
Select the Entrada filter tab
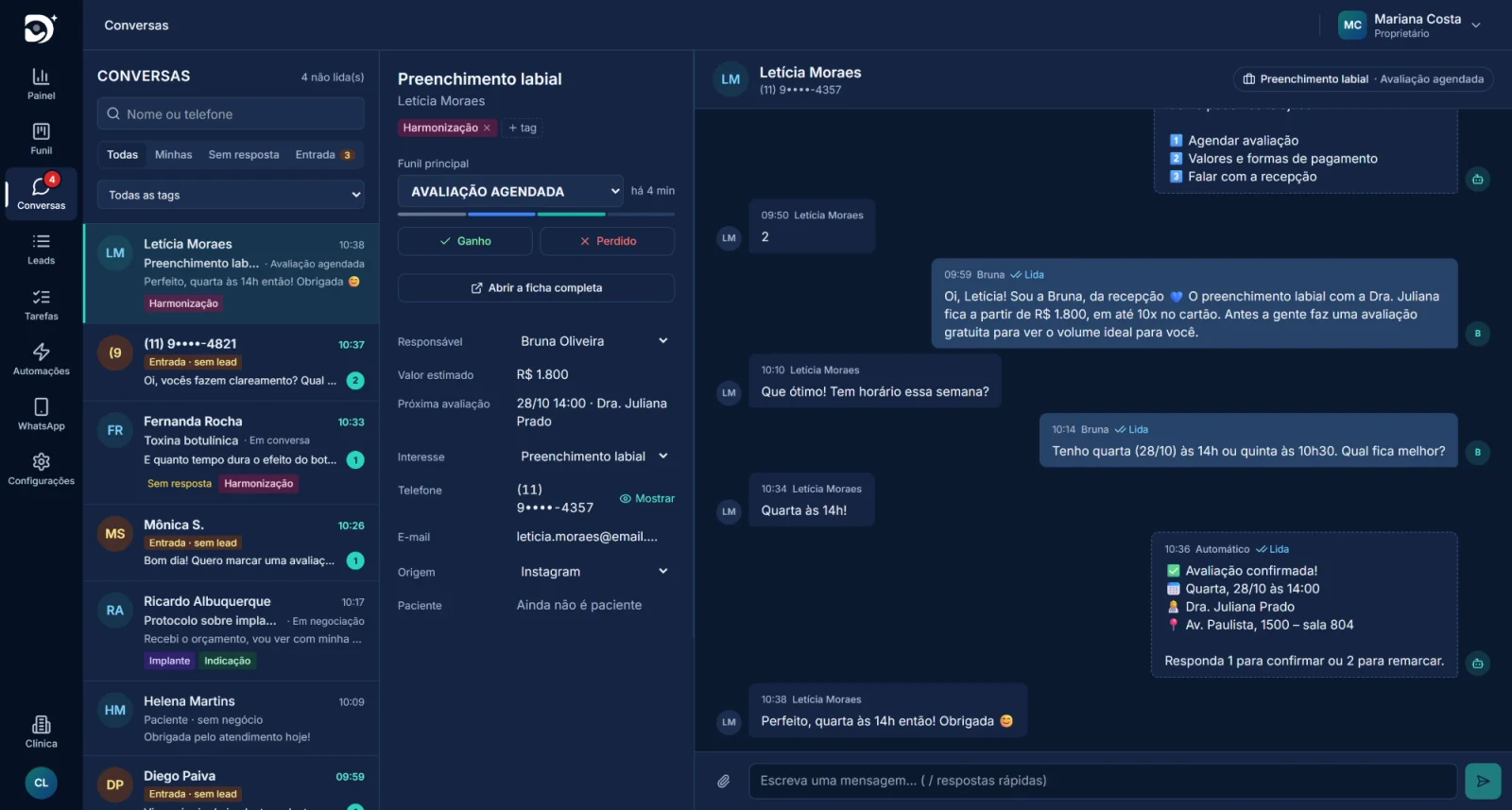click(324, 155)
